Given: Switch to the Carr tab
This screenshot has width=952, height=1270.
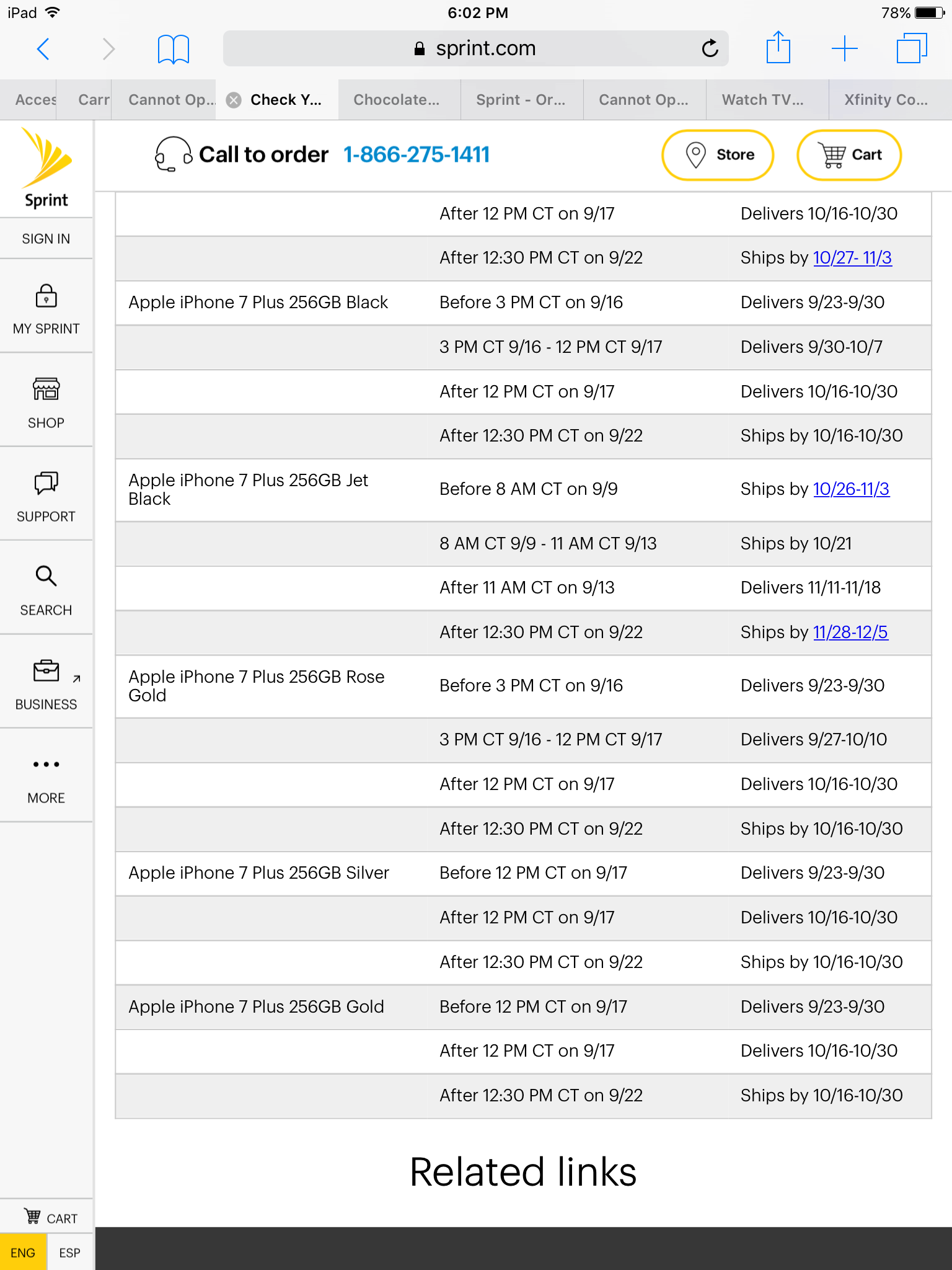Looking at the screenshot, I should (84, 100).
